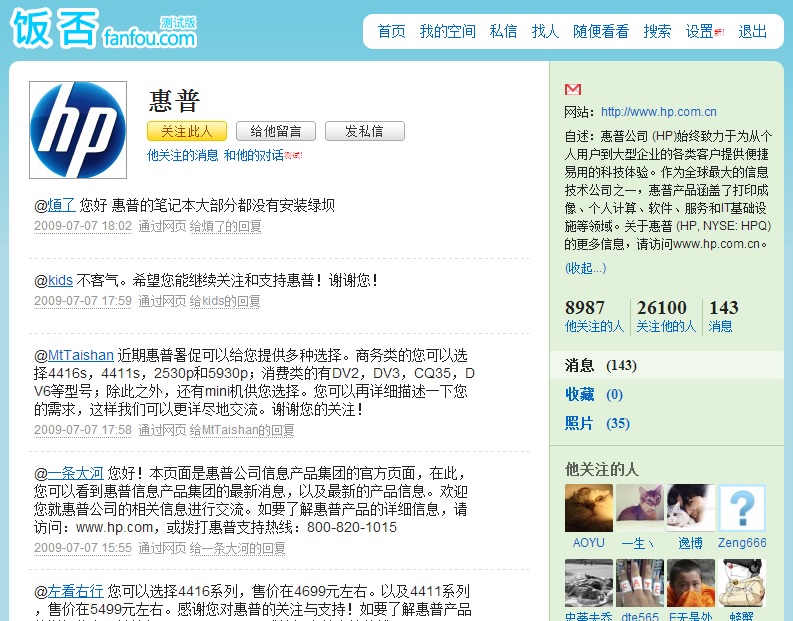Collapse the bio with (收起...)
Screen dimensions: 793x621
(585, 268)
